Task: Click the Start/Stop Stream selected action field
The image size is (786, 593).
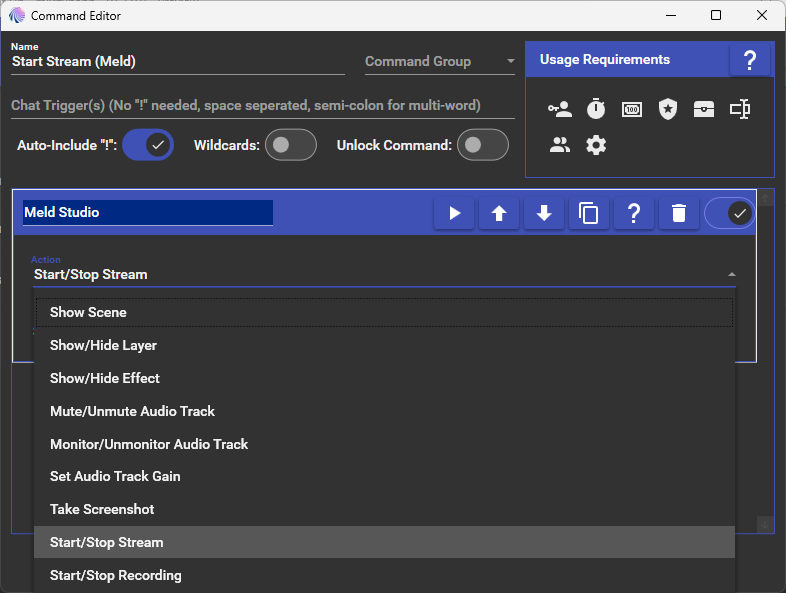Action: [x=384, y=275]
